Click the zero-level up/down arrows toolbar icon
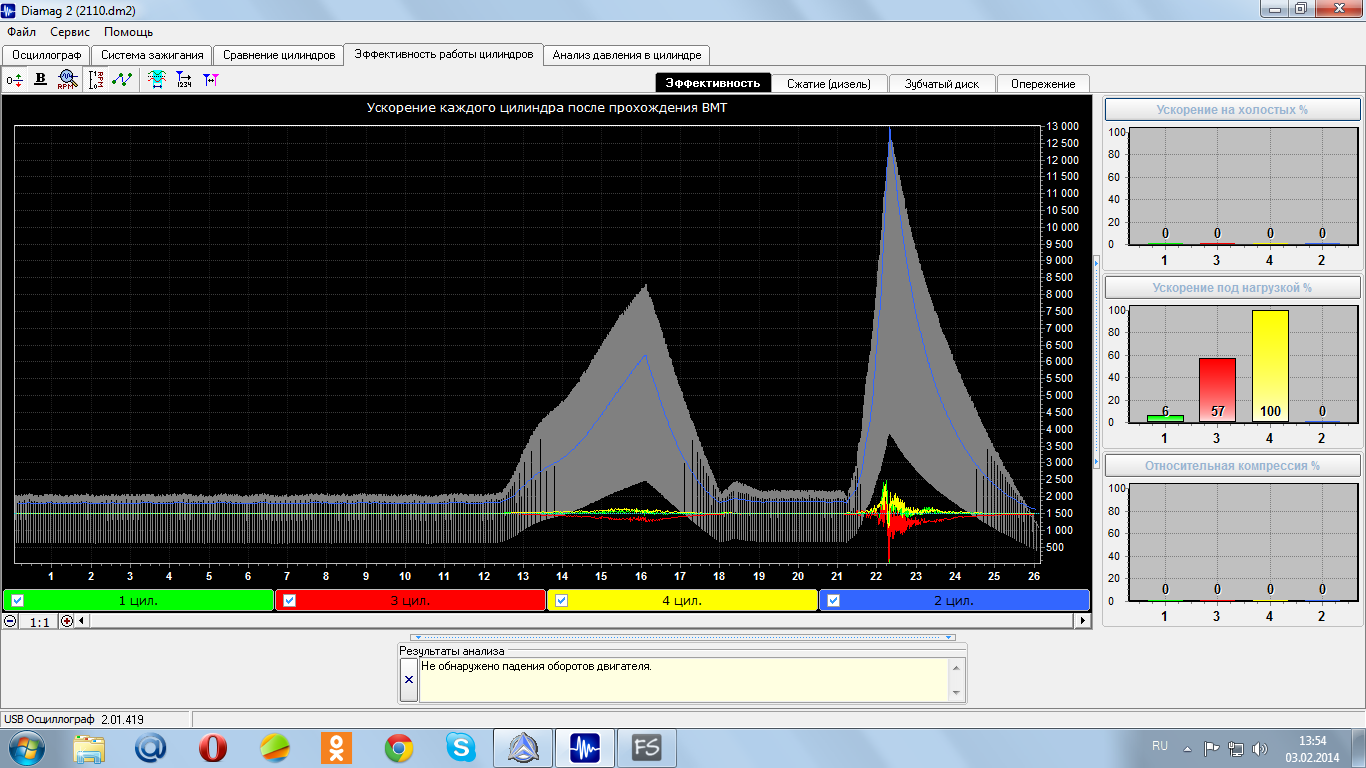The width and height of the screenshot is (1366, 768). click(x=14, y=80)
